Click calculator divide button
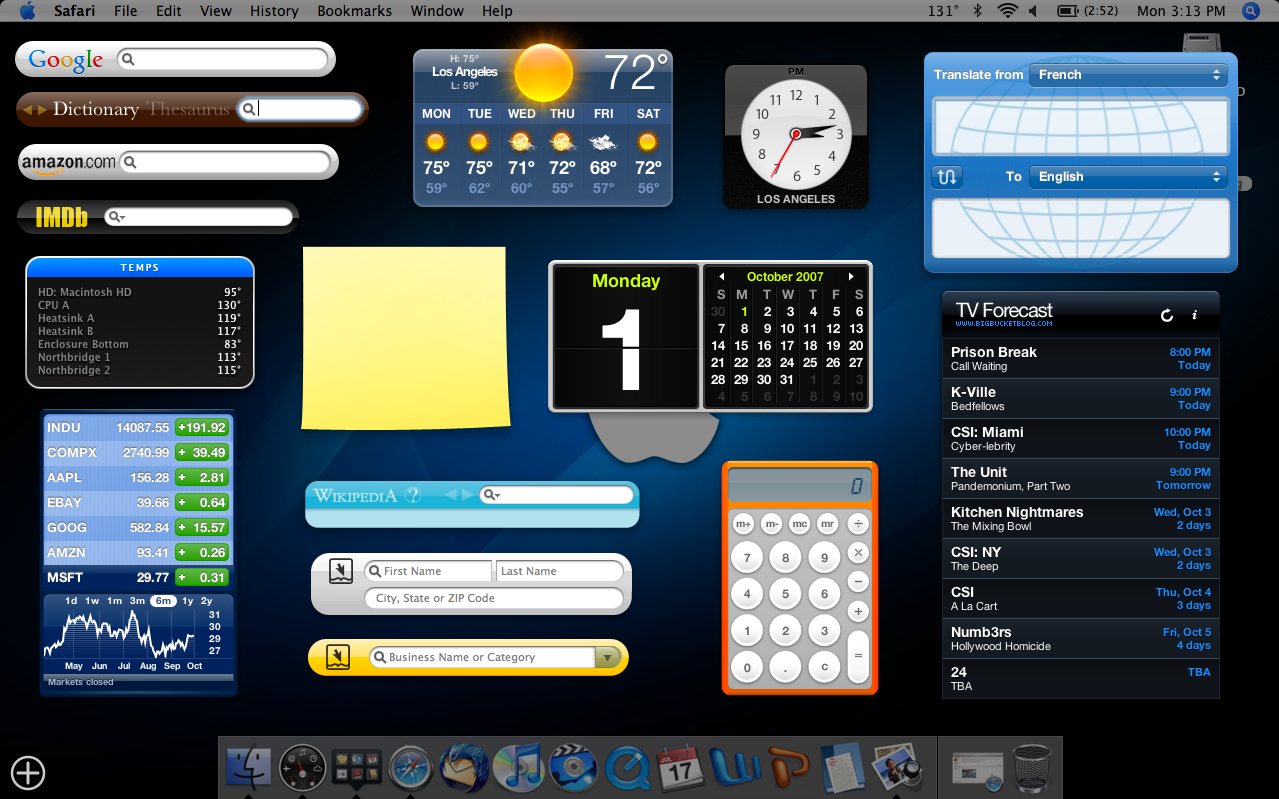1279x799 pixels. pyautogui.click(x=857, y=523)
